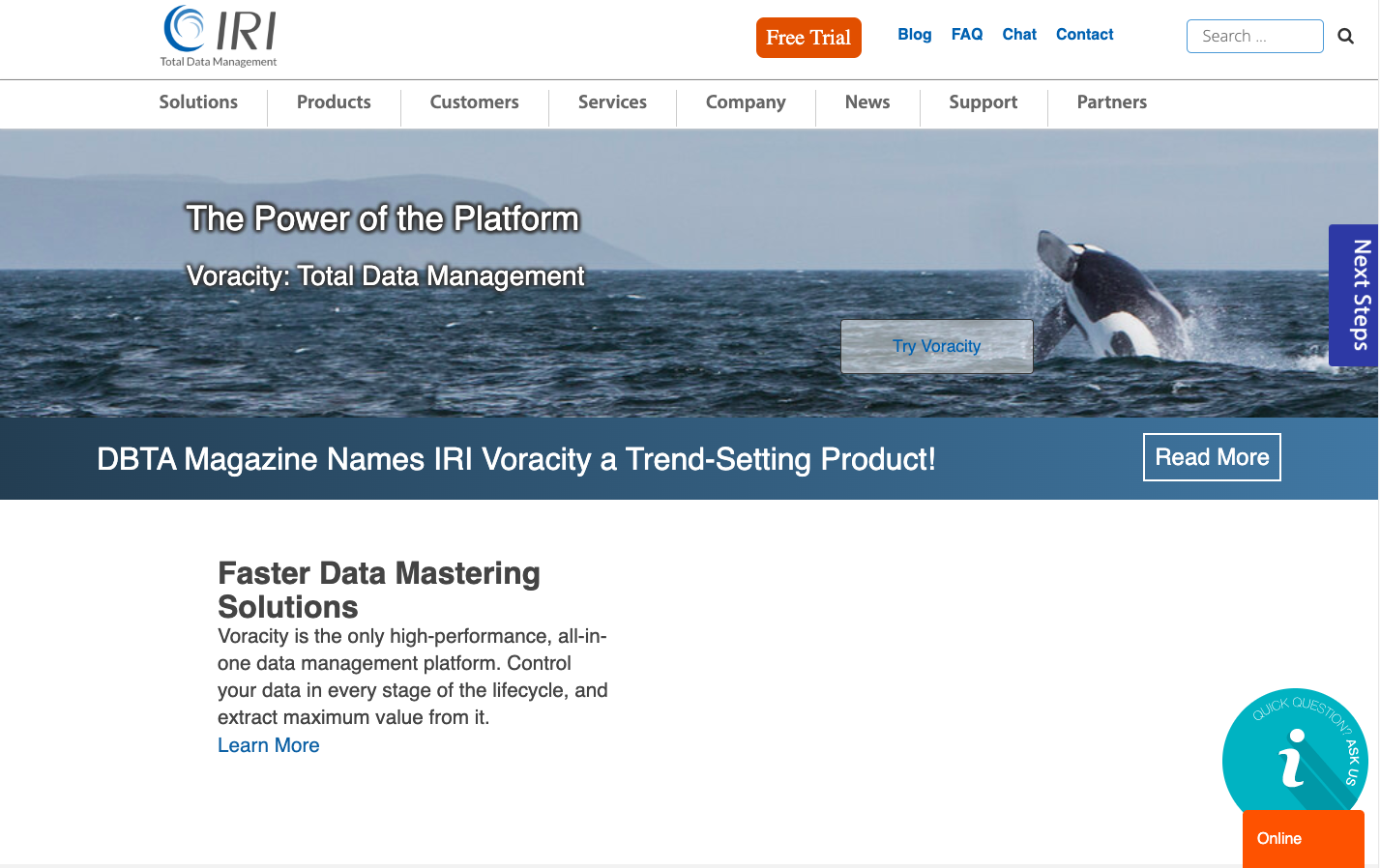Click the DBTA Magazine headline text

pos(516,459)
